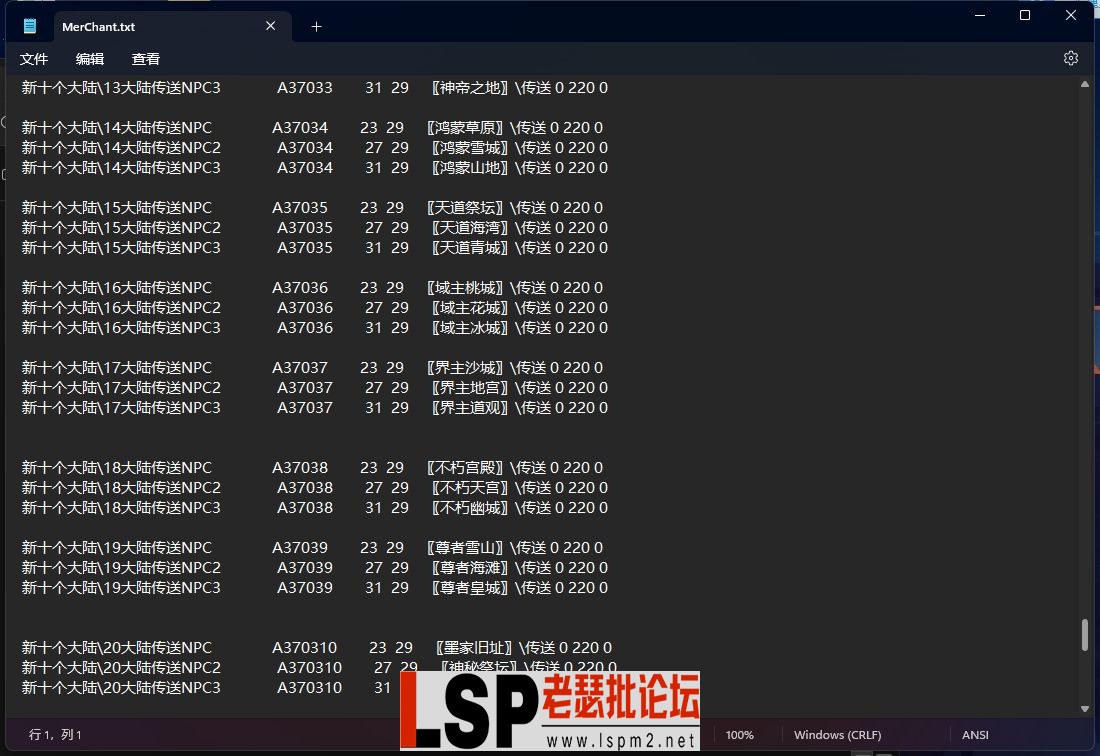Click the text 〖鸿蒙山地〗

(470, 168)
